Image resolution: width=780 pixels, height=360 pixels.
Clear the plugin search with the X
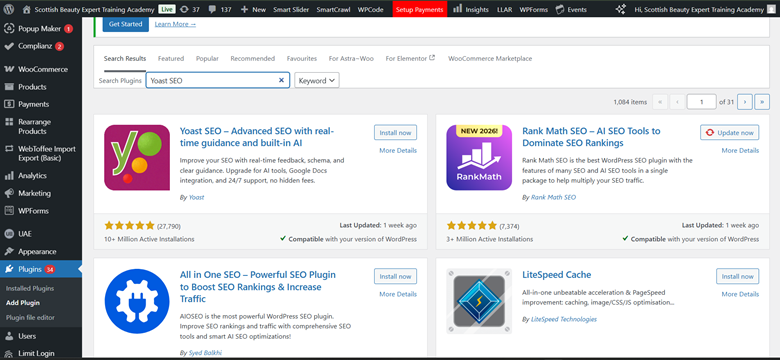[281, 80]
